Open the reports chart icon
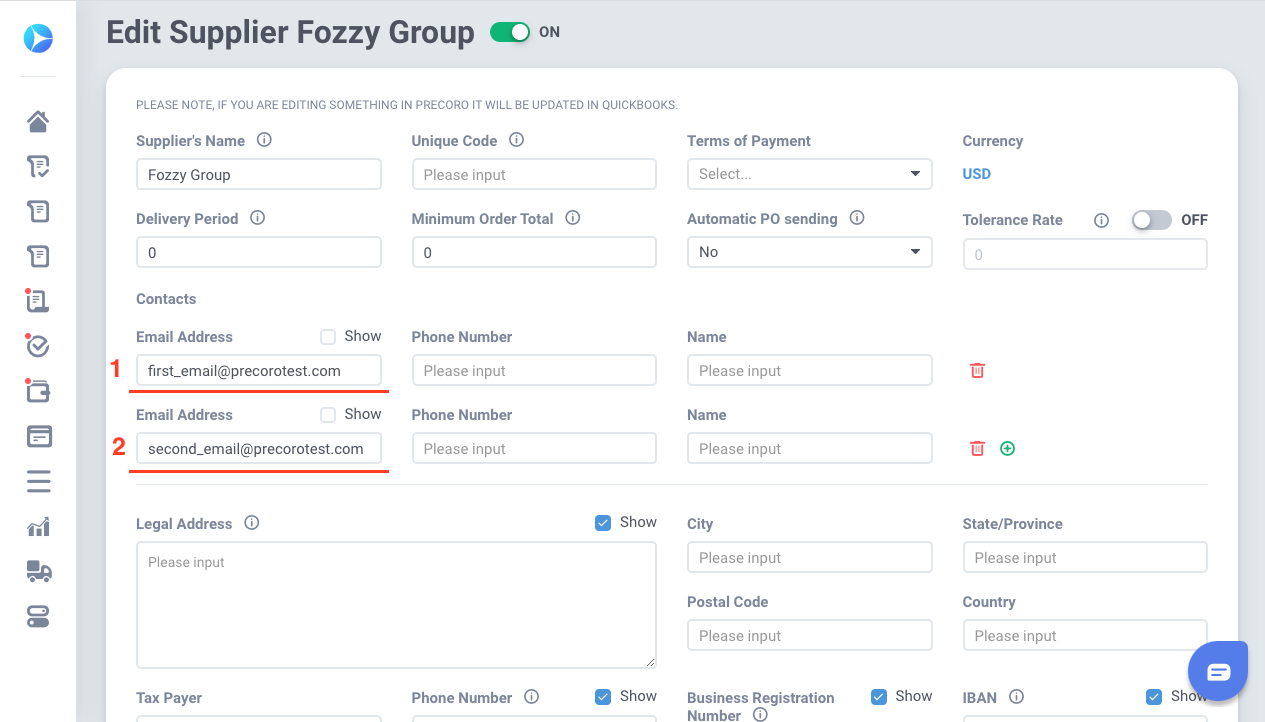The height and width of the screenshot is (722, 1265). pyautogui.click(x=38, y=526)
